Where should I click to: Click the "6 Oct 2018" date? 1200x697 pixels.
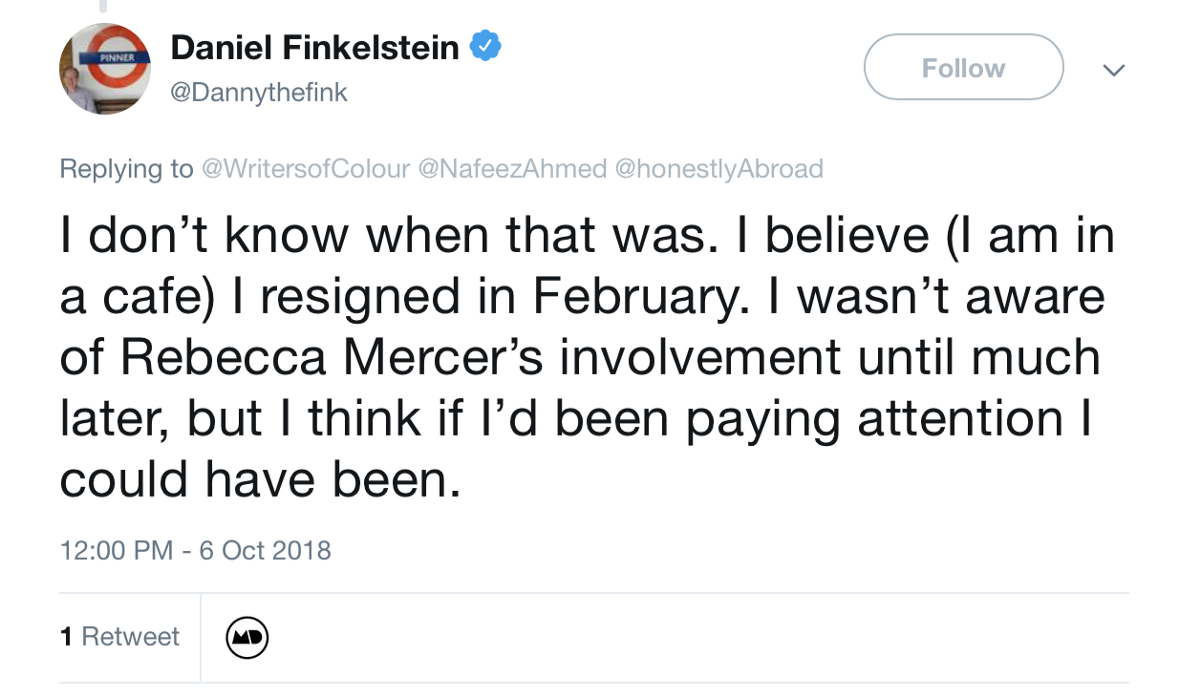pyautogui.click(x=265, y=550)
